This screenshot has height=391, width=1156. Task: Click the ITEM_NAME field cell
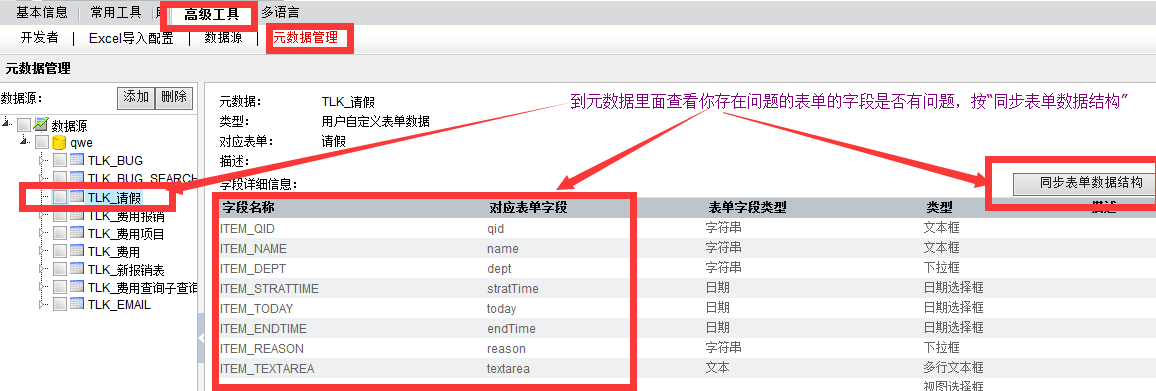[x=254, y=249]
